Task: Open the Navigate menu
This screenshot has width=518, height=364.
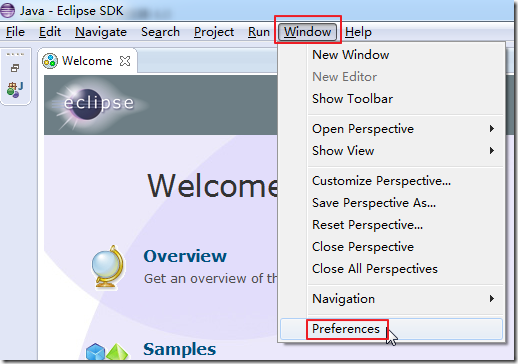Action: pos(101,32)
